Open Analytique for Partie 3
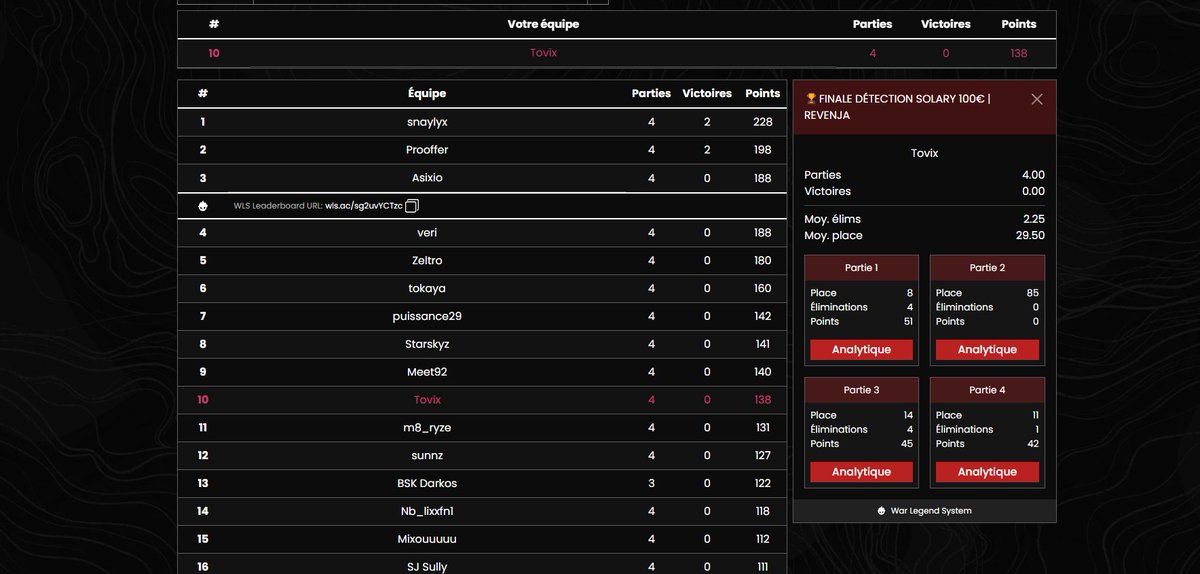This screenshot has width=1200, height=574. (x=861, y=472)
